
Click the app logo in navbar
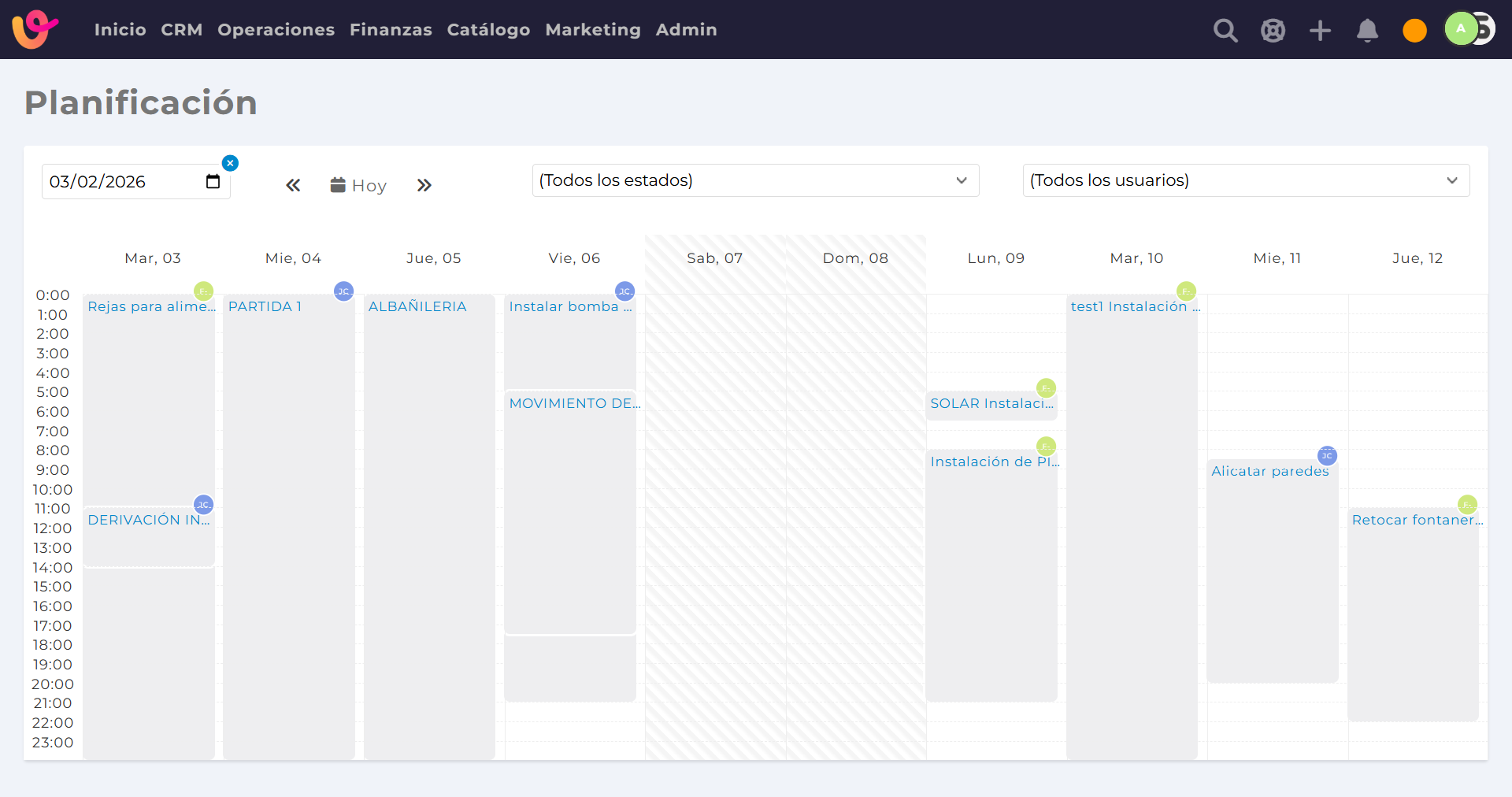35,29
